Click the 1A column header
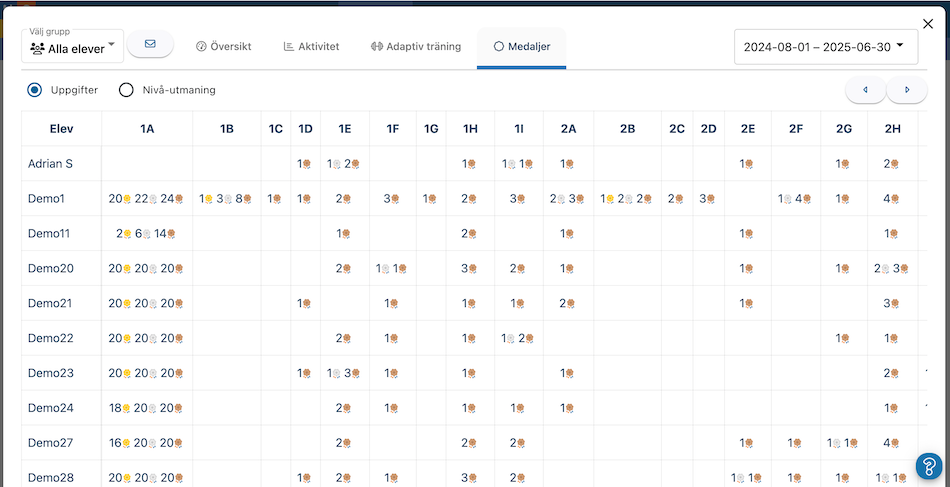 tap(147, 128)
